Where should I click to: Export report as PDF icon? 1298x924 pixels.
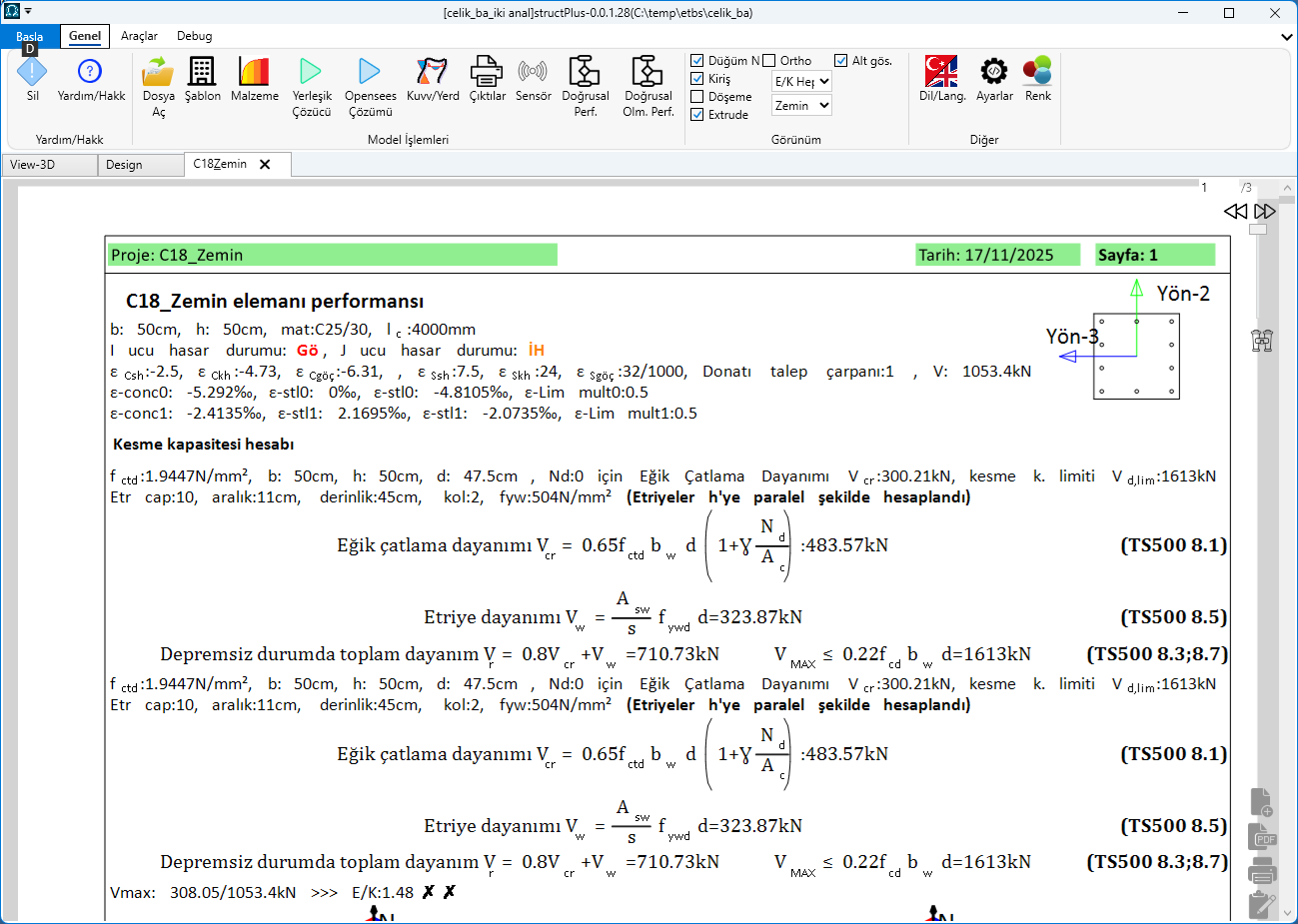click(1262, 836)
